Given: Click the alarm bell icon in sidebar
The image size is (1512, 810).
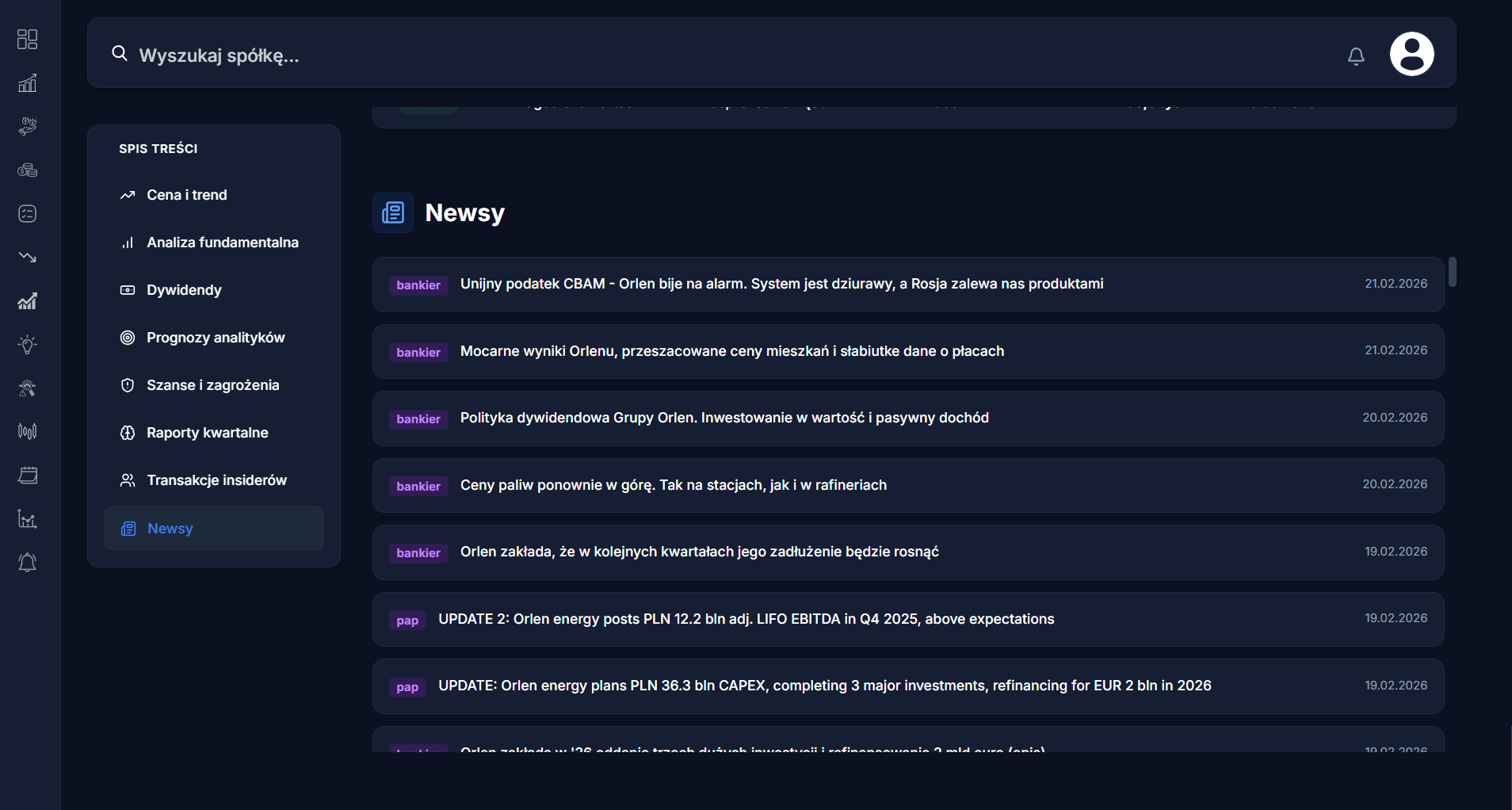Looking at the screenshot, I should click(28, 563).
